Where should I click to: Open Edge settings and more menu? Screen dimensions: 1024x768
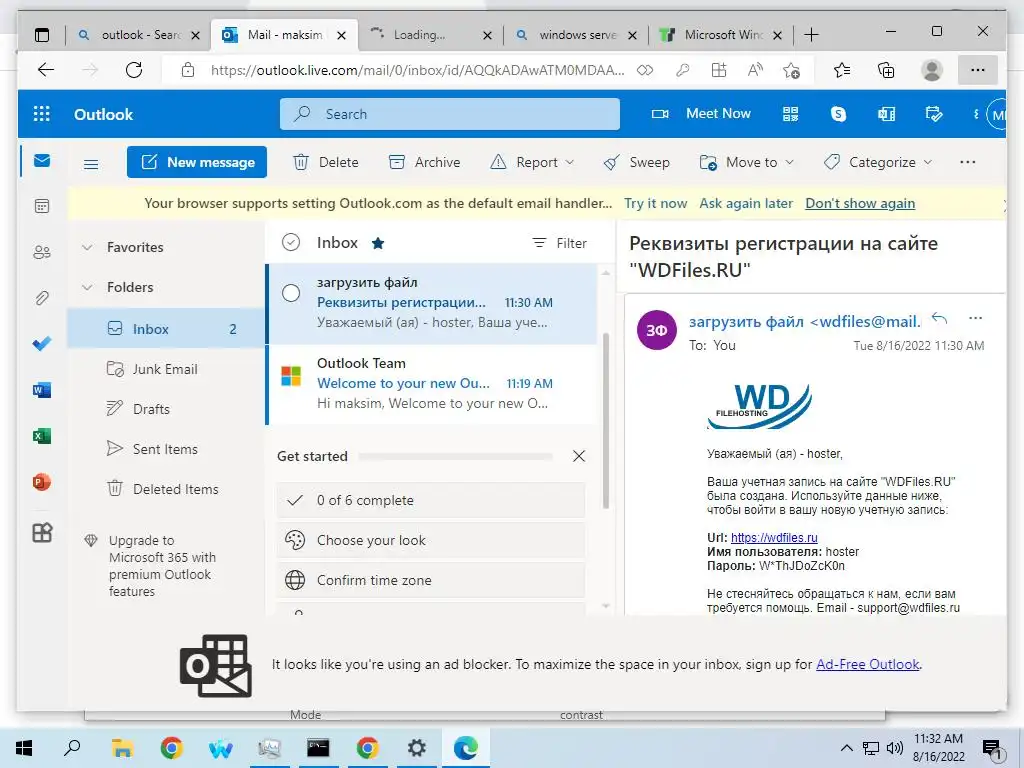(x=978, y=70)
